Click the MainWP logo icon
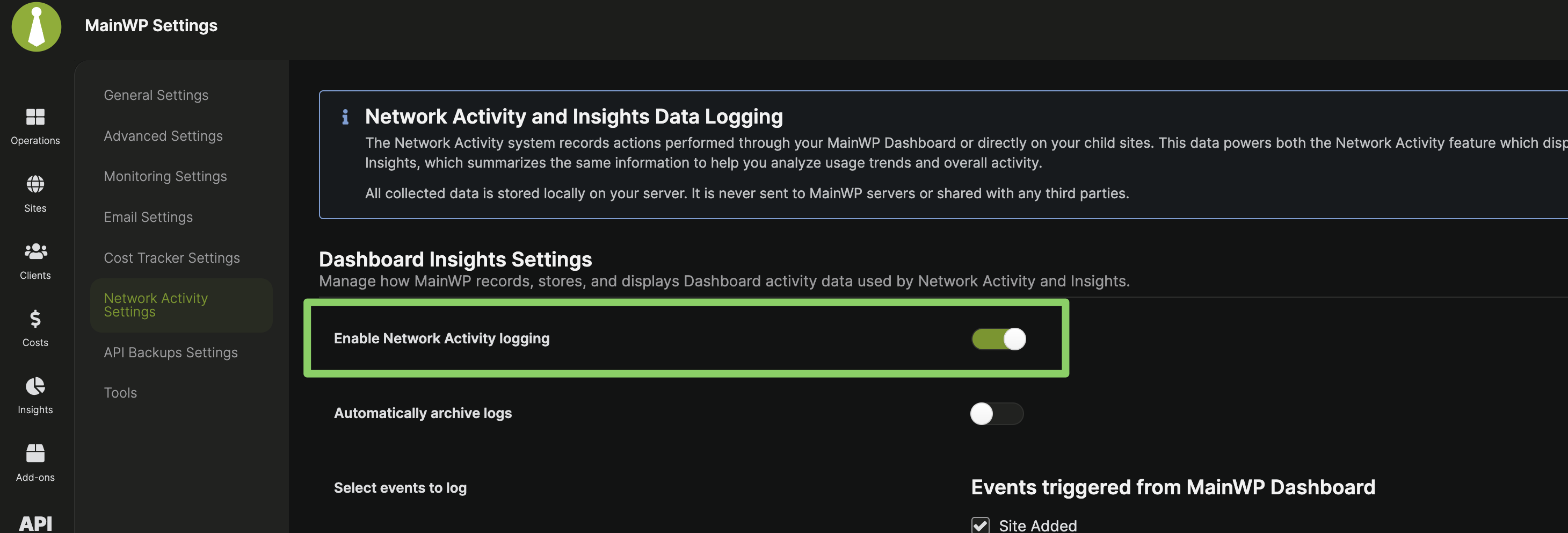 (37, 27)
